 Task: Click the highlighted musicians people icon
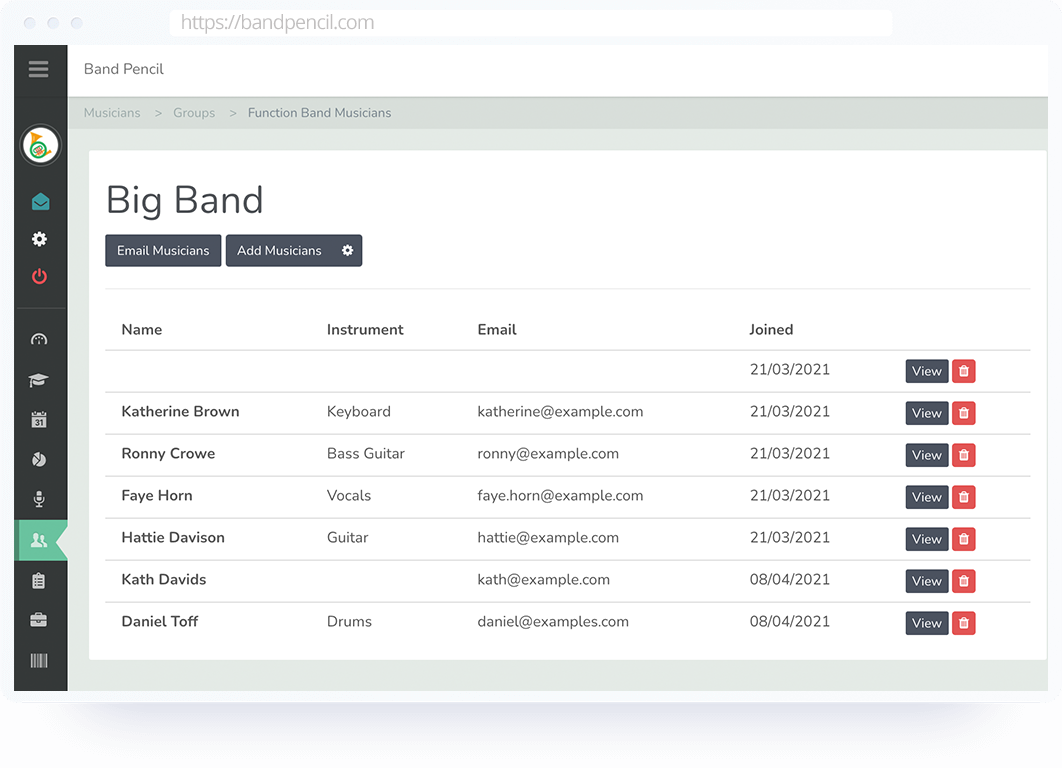[40, 539]
